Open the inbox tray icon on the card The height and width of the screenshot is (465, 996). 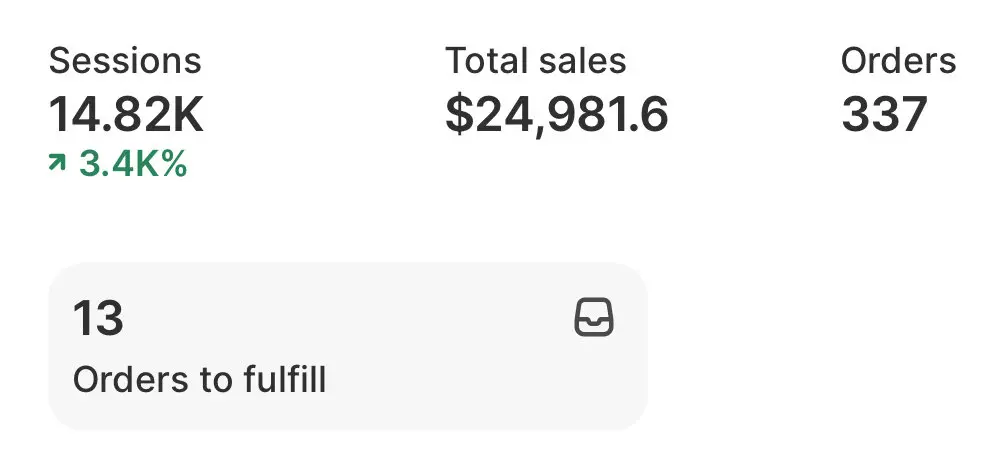click(x=594, y=319)
